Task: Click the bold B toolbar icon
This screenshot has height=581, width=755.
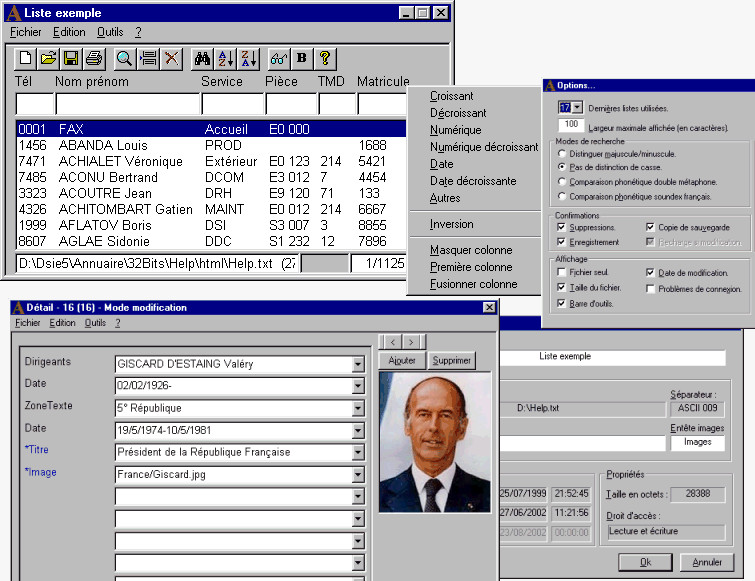Action: pyautogui.click(x=302, y=59)
